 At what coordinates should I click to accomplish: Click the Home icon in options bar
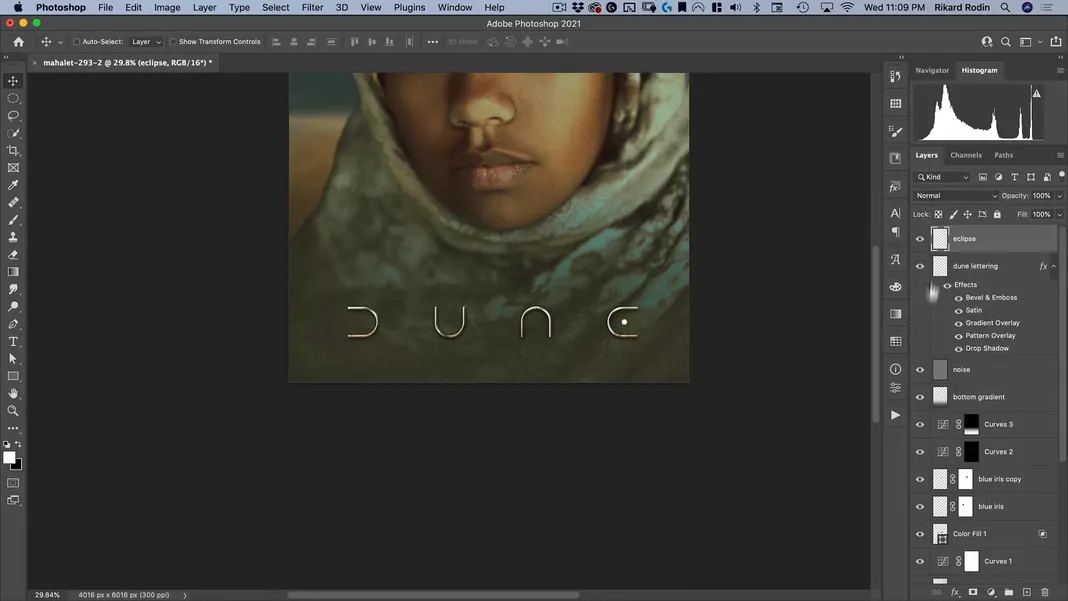[18, 42]
